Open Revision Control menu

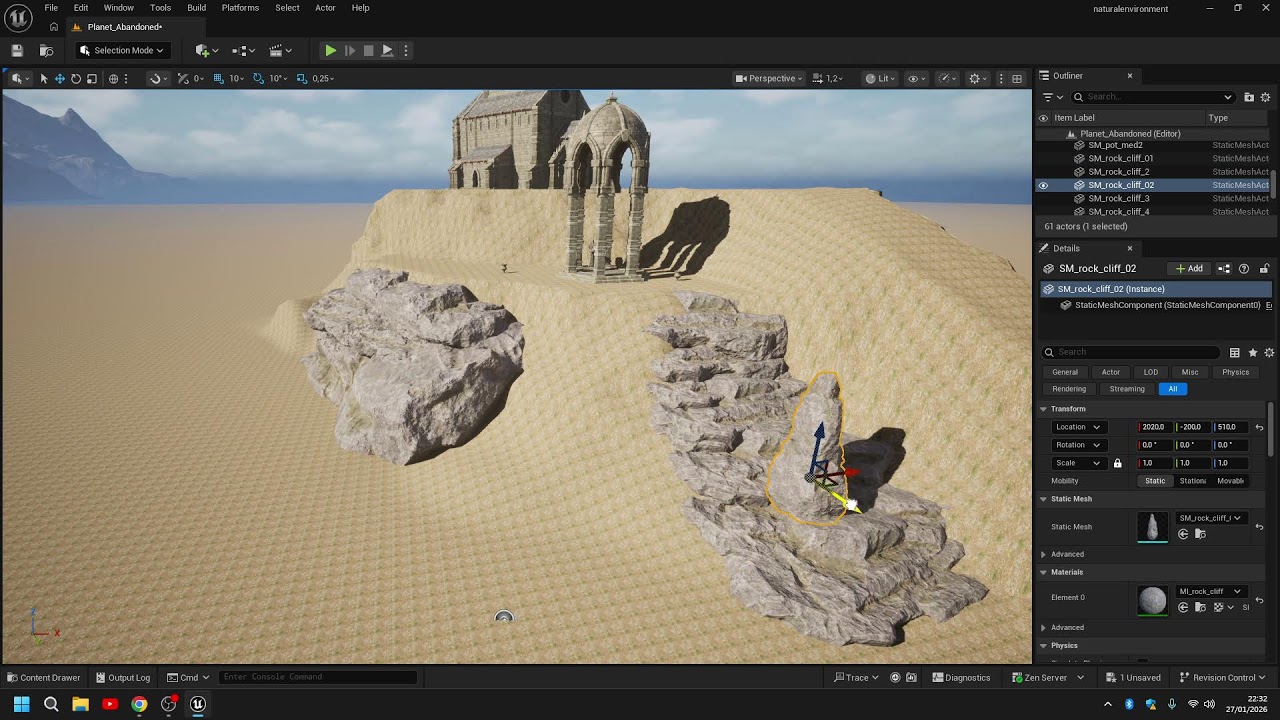pyautogui.click(x=1223, y=678)
